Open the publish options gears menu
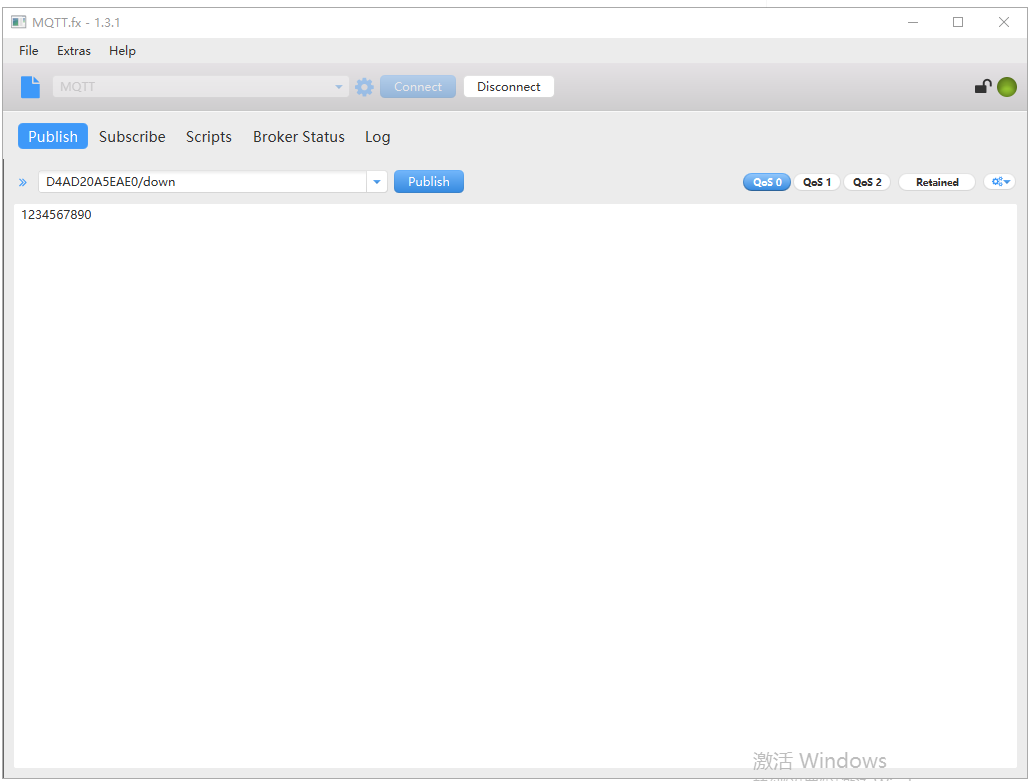 point(1000,182)
